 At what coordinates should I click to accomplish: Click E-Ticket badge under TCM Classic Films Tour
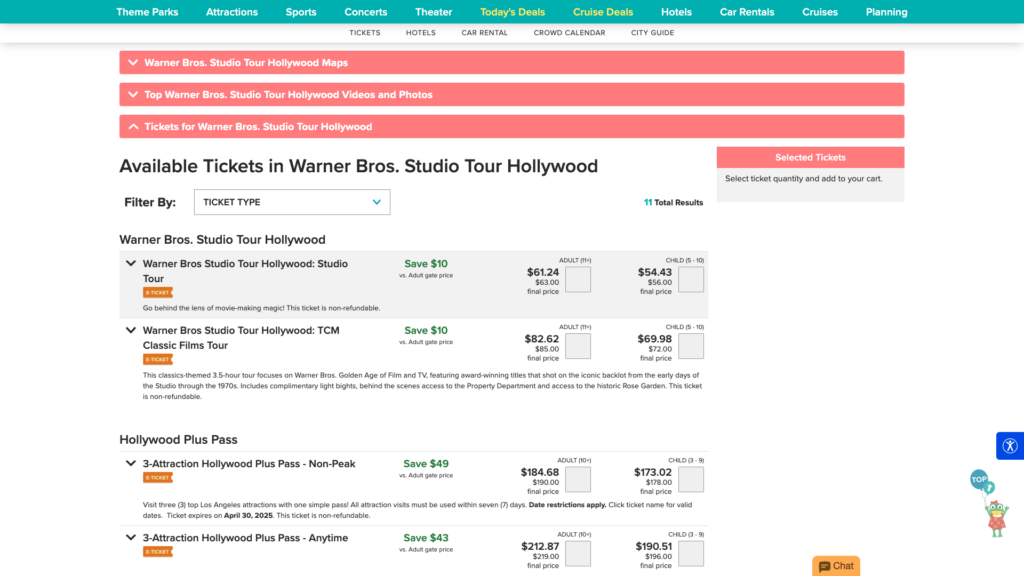(157, 359)
